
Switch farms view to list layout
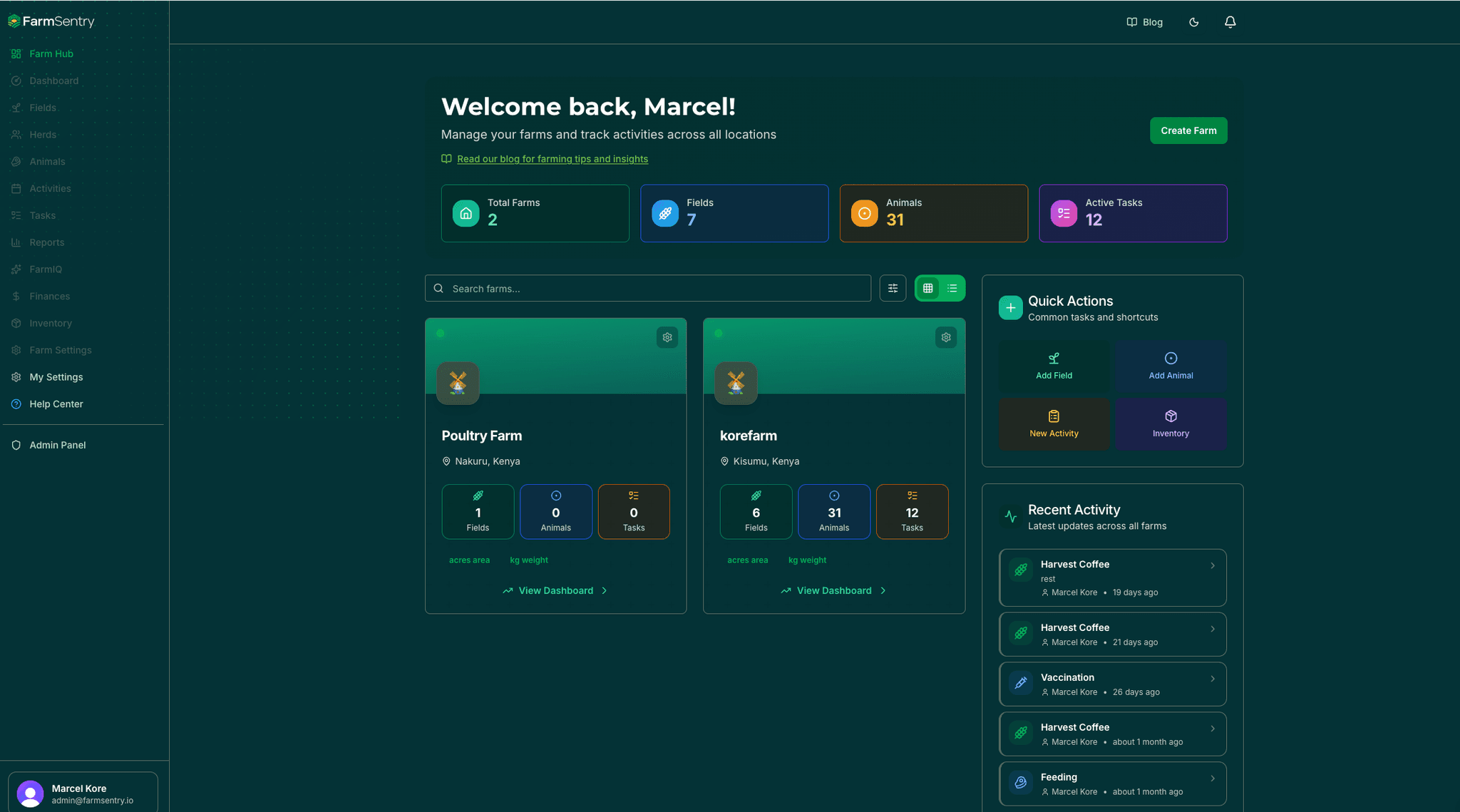(952, 288)
